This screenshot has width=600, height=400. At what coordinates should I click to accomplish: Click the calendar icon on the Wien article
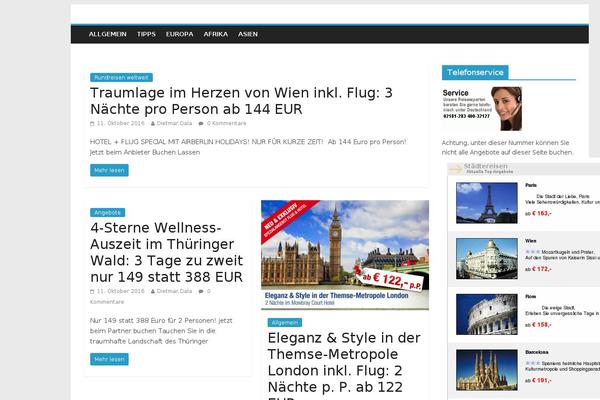92,124
